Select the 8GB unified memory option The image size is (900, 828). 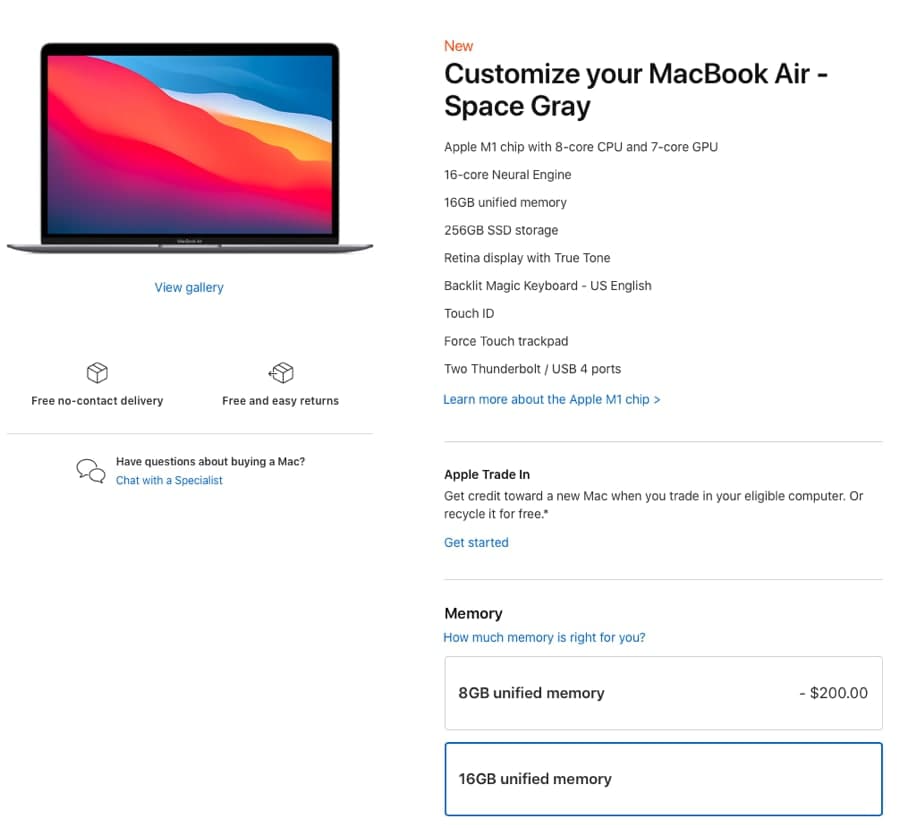[x=663, y=692]
